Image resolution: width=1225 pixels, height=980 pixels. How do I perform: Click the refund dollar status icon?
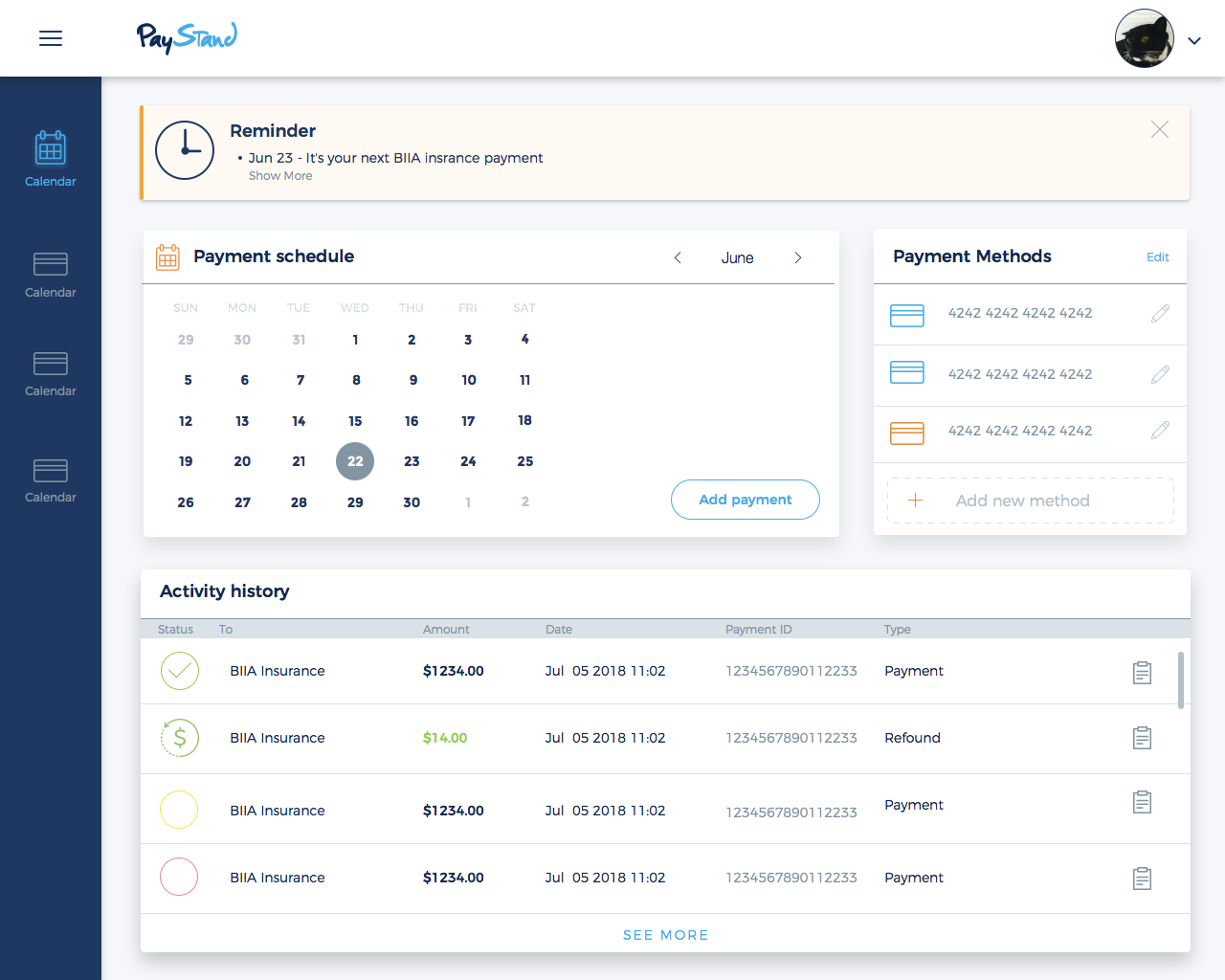pos(179,738)
